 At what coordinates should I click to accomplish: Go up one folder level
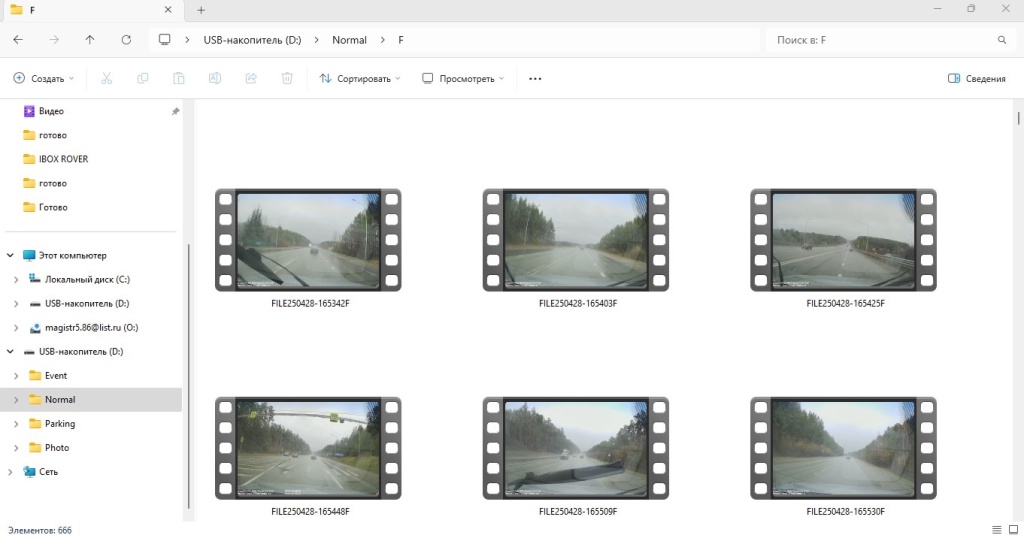pos(90,40)
